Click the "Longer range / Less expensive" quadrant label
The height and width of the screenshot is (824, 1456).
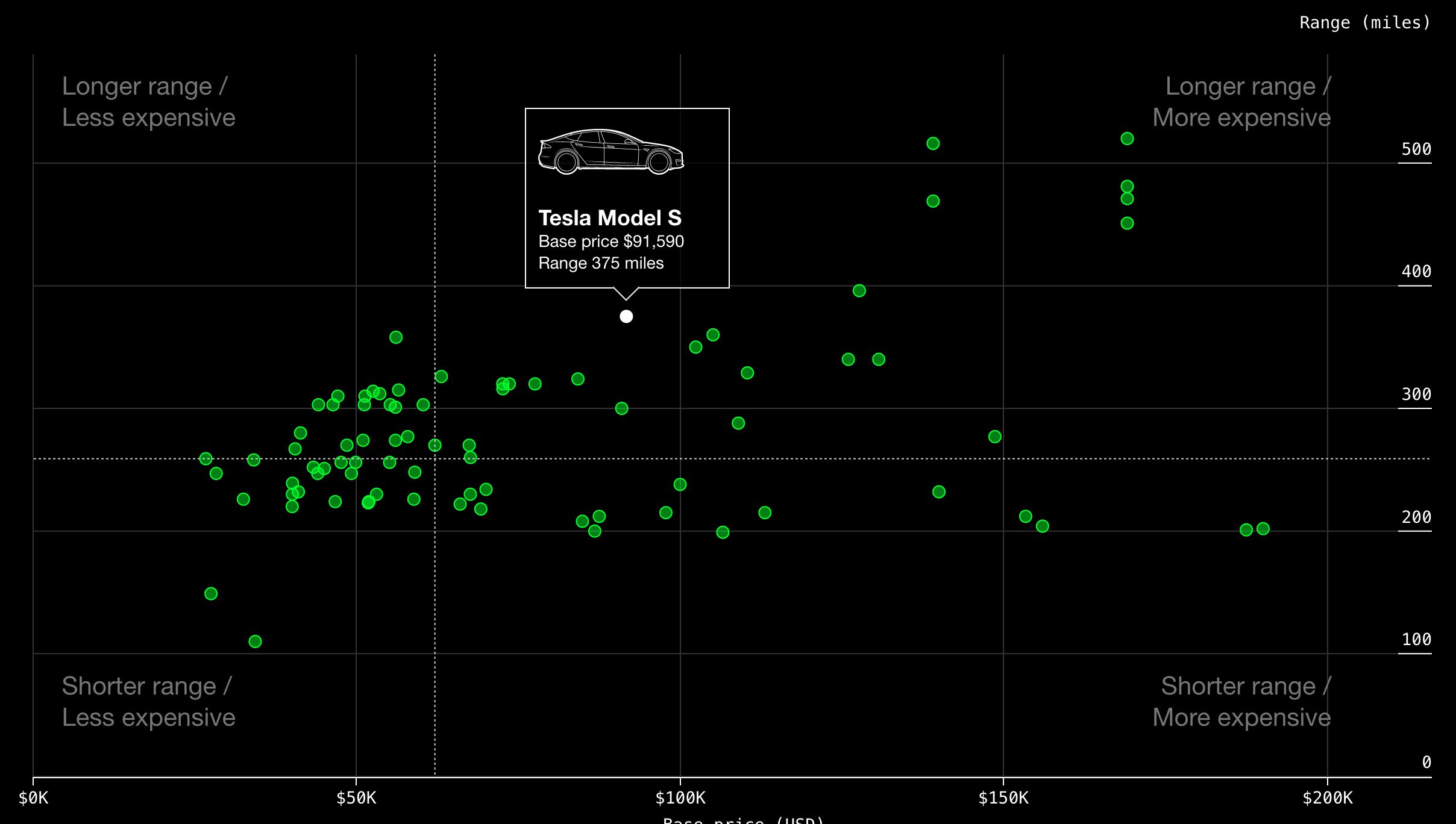click(148, 102)
